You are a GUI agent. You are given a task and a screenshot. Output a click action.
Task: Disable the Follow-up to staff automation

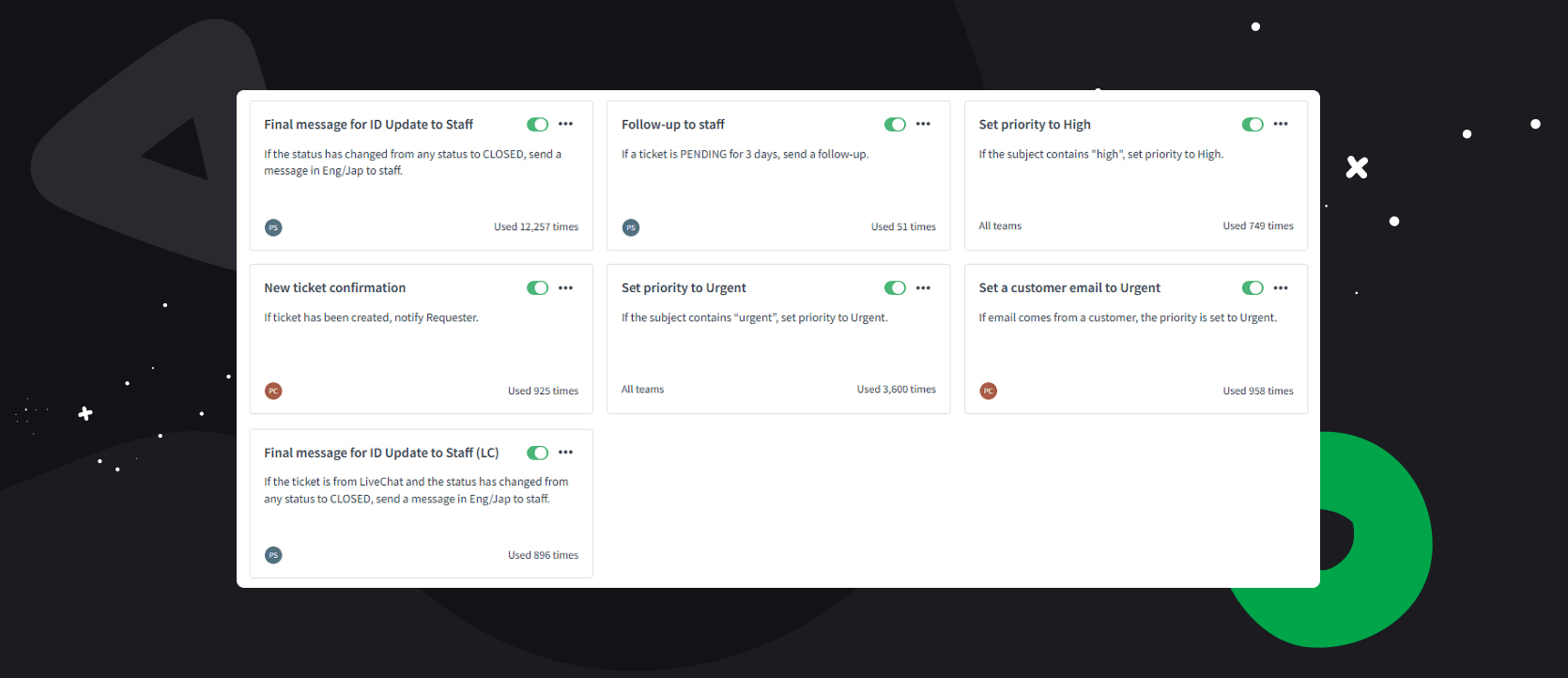click(x=895, y=125)
